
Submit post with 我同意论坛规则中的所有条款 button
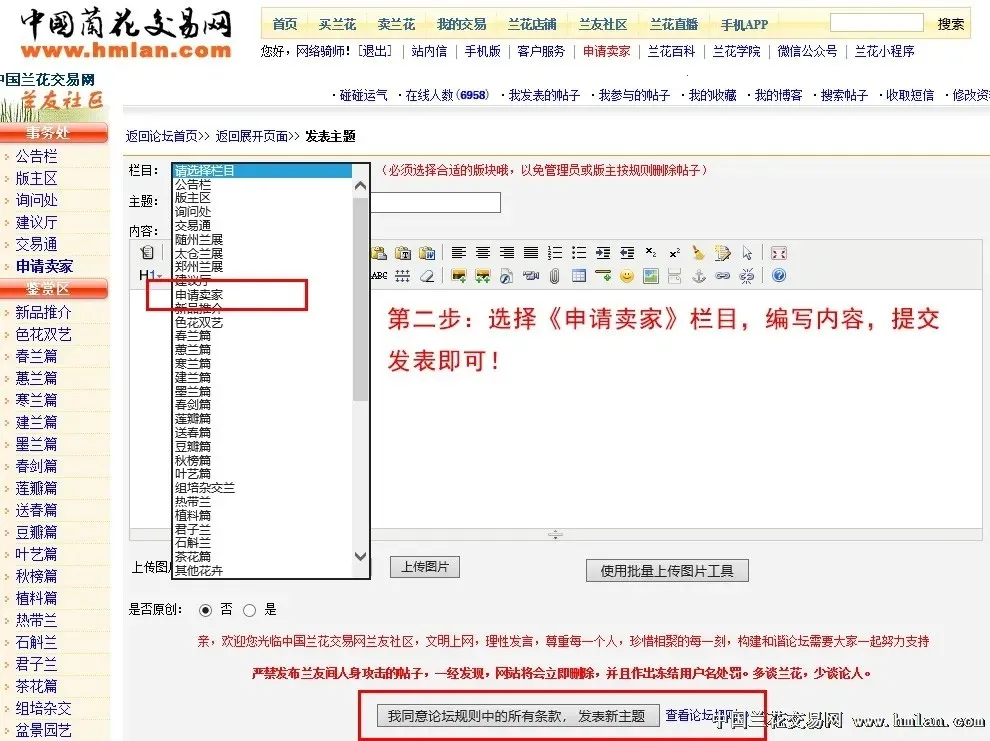pos(518,716)
